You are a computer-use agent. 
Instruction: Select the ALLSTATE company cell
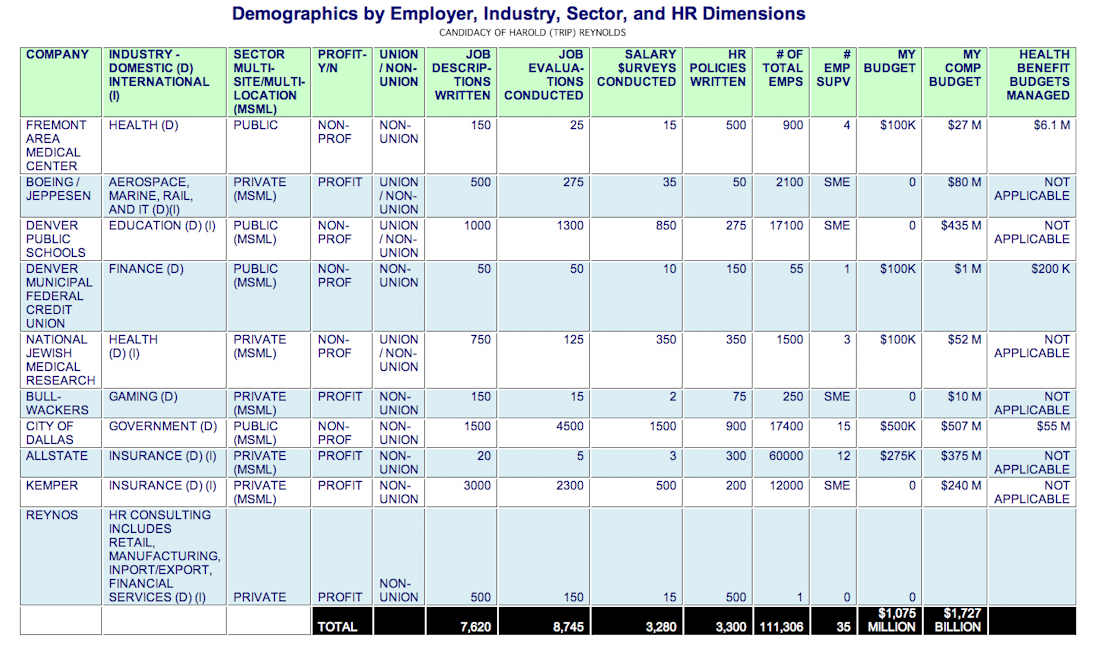pyautogui.click(x=61, y=463)
